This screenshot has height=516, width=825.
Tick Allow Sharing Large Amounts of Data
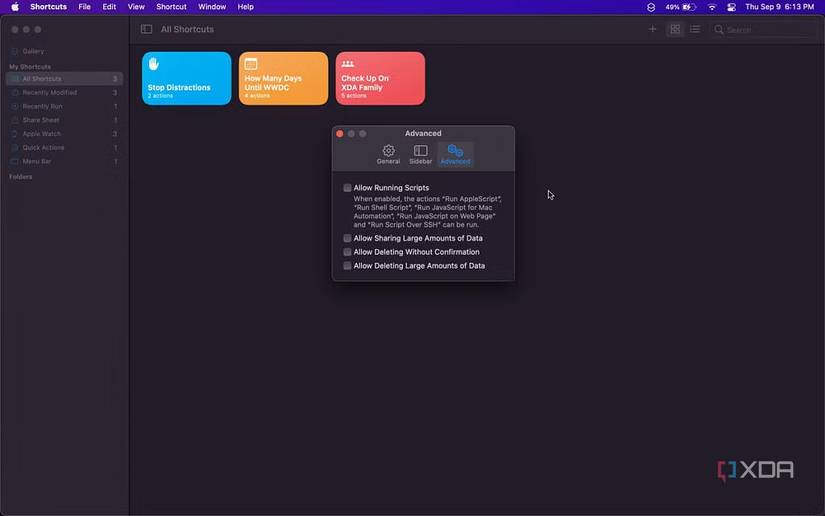pyautogui.click(x=347, y=238)
